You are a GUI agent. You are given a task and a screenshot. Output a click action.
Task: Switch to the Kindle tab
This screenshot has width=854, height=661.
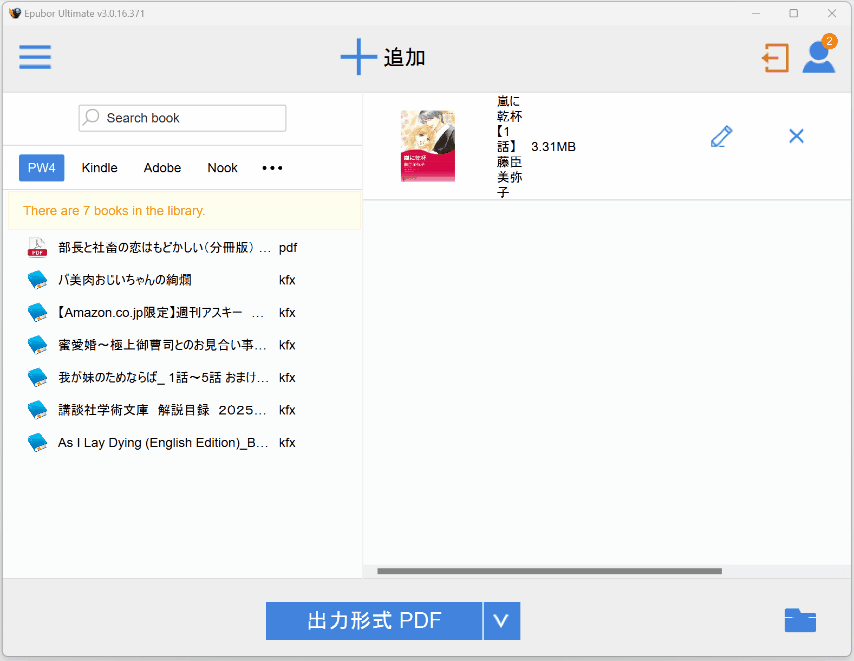point(99,168)
